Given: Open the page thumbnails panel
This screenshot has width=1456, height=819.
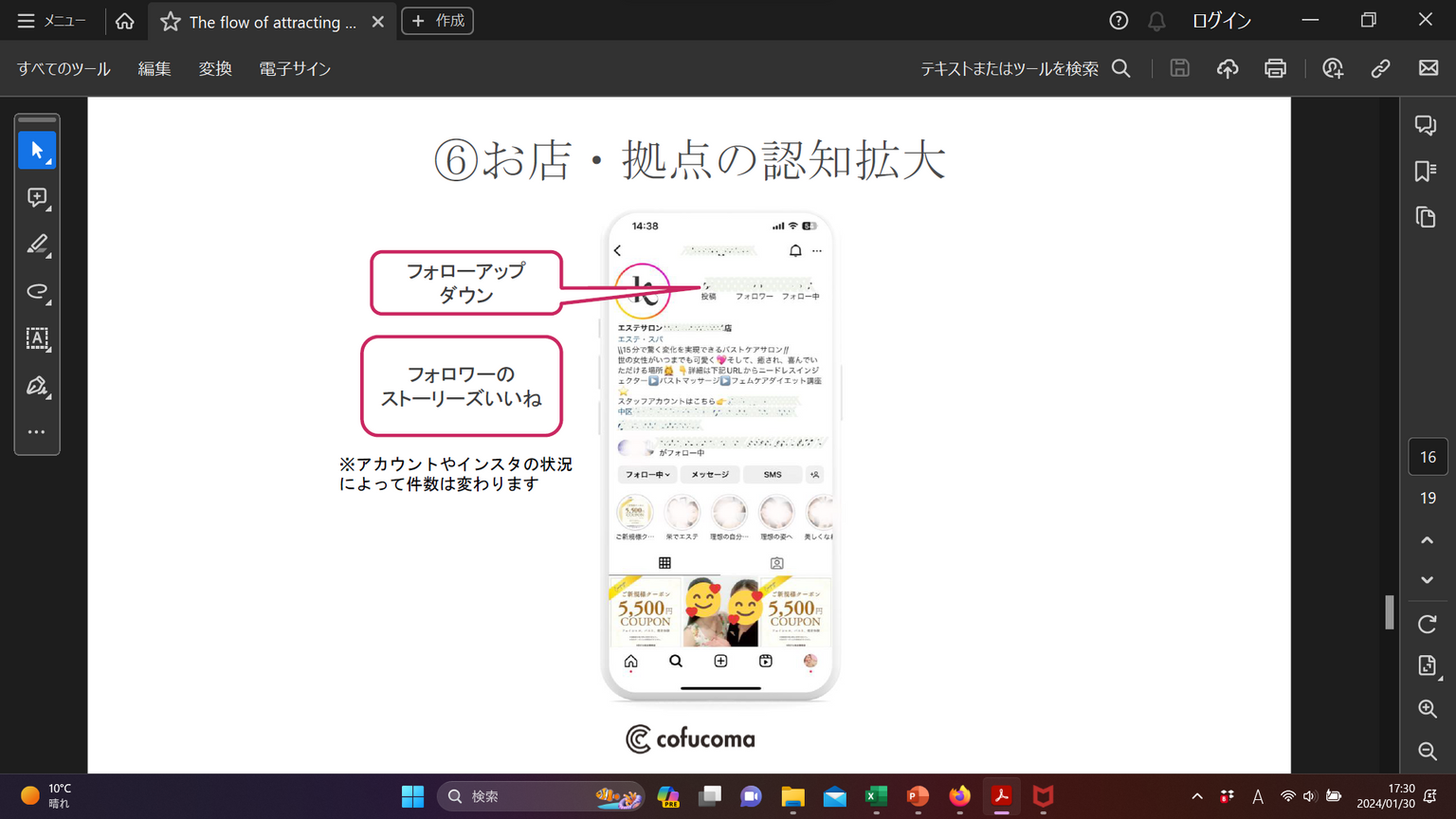Looking at the screenshot, I should 1426,217.
